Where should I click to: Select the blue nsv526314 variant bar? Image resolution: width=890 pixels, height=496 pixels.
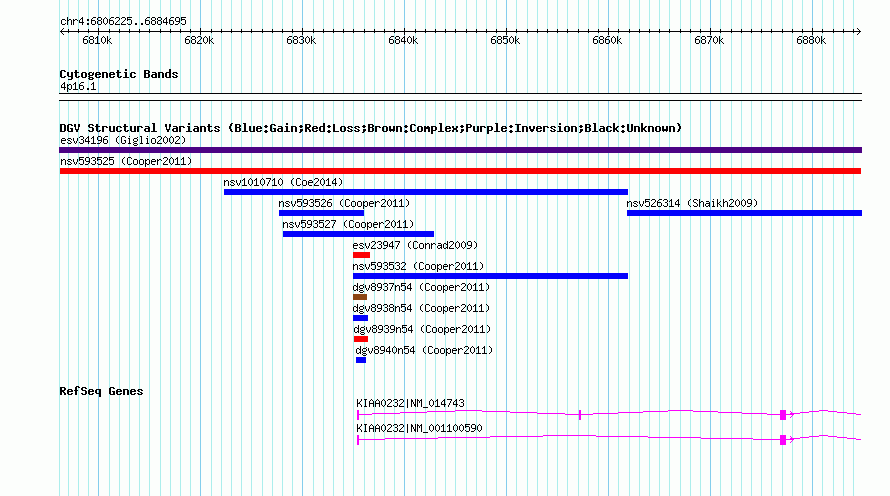coord(744,213)
